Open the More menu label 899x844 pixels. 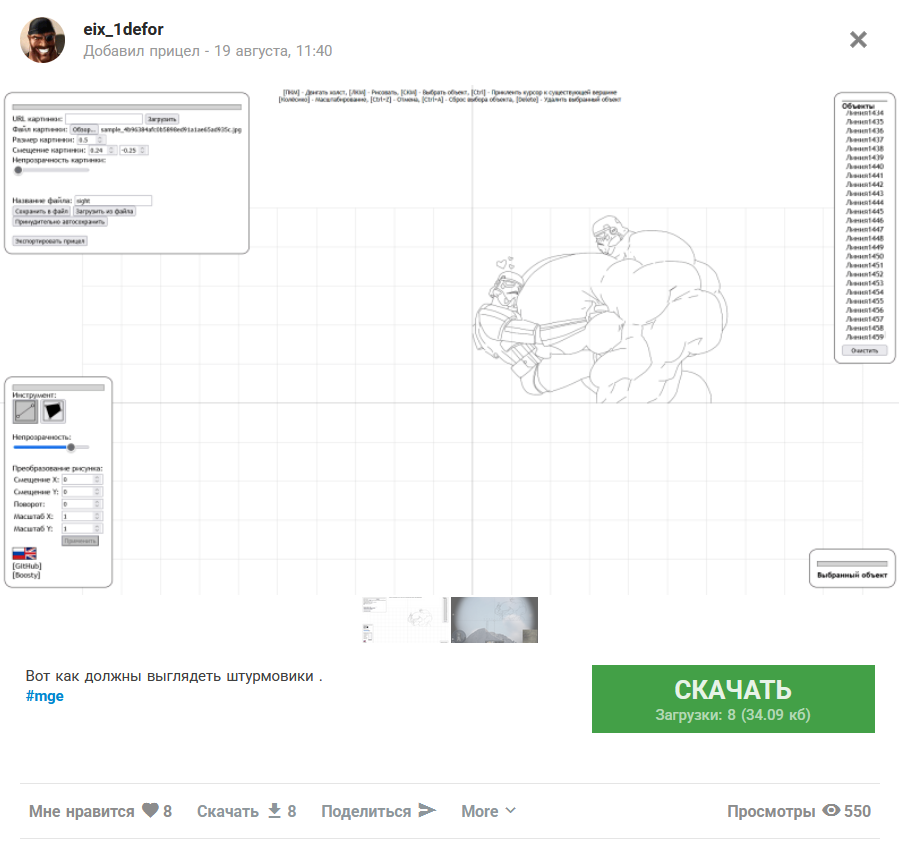pyautogui.click(x=480, y=811)
